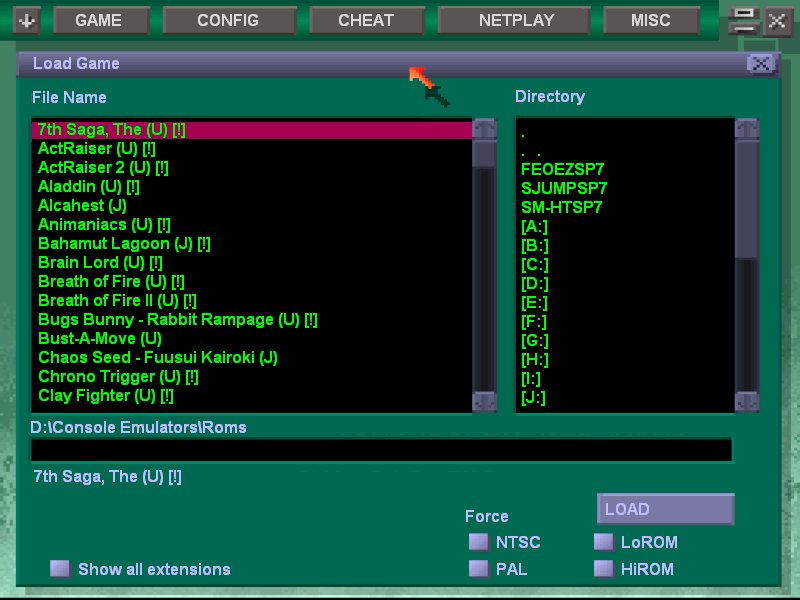The height and width of the screenshot is (600, 800).
Task: Click the File Name list scrollbar thumb
Action: [x=484, y=153]
